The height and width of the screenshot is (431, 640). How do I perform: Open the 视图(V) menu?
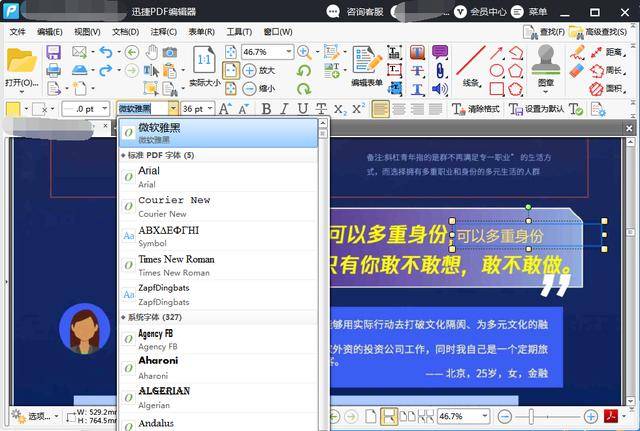[x=87, y=32]
